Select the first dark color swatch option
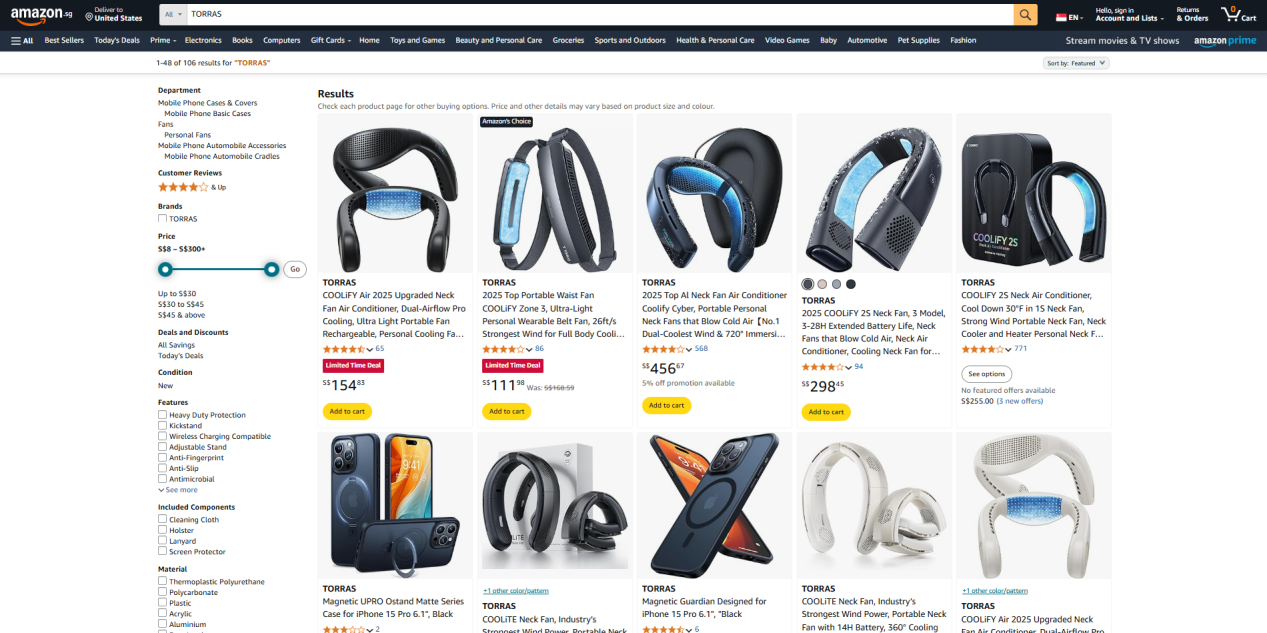 808,284
